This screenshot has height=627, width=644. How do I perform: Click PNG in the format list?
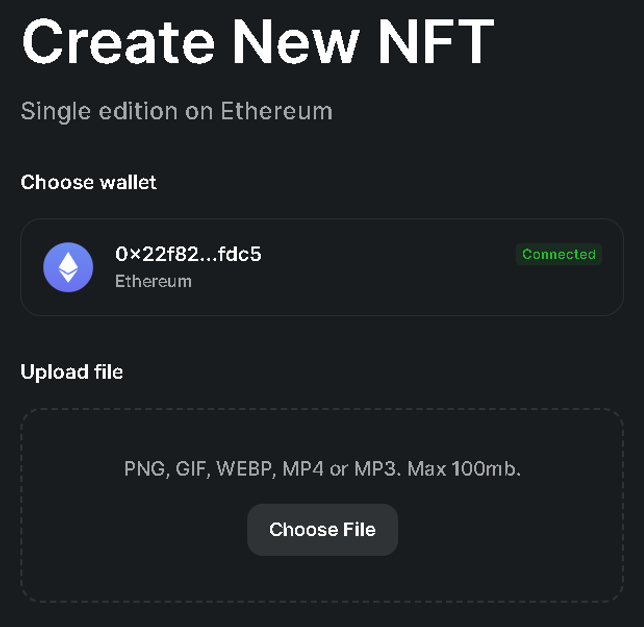145,469
